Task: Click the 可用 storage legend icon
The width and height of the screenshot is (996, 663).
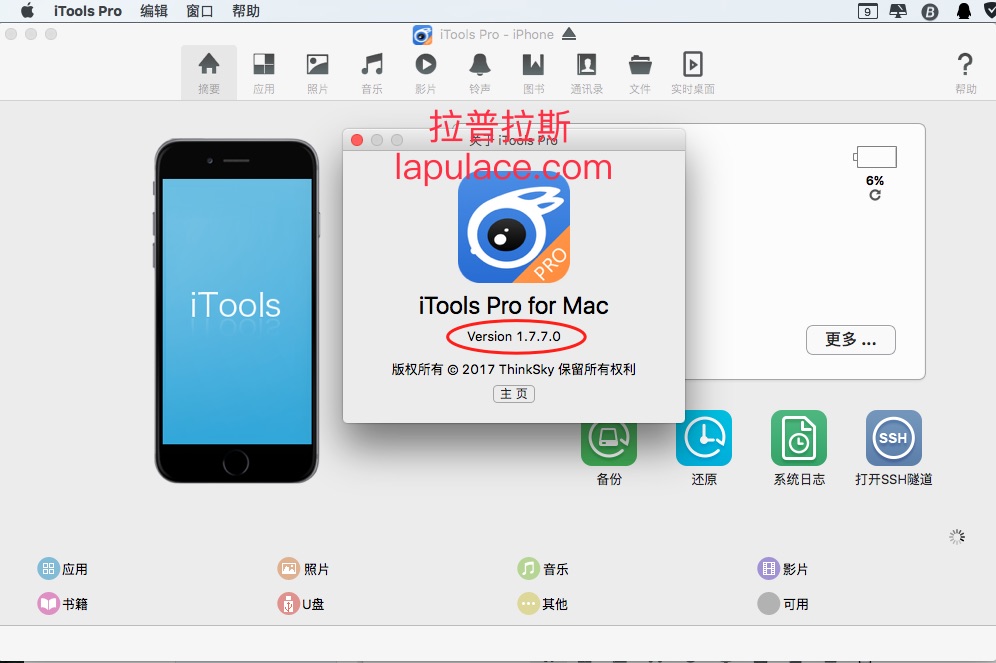Action: click(769, 603)
